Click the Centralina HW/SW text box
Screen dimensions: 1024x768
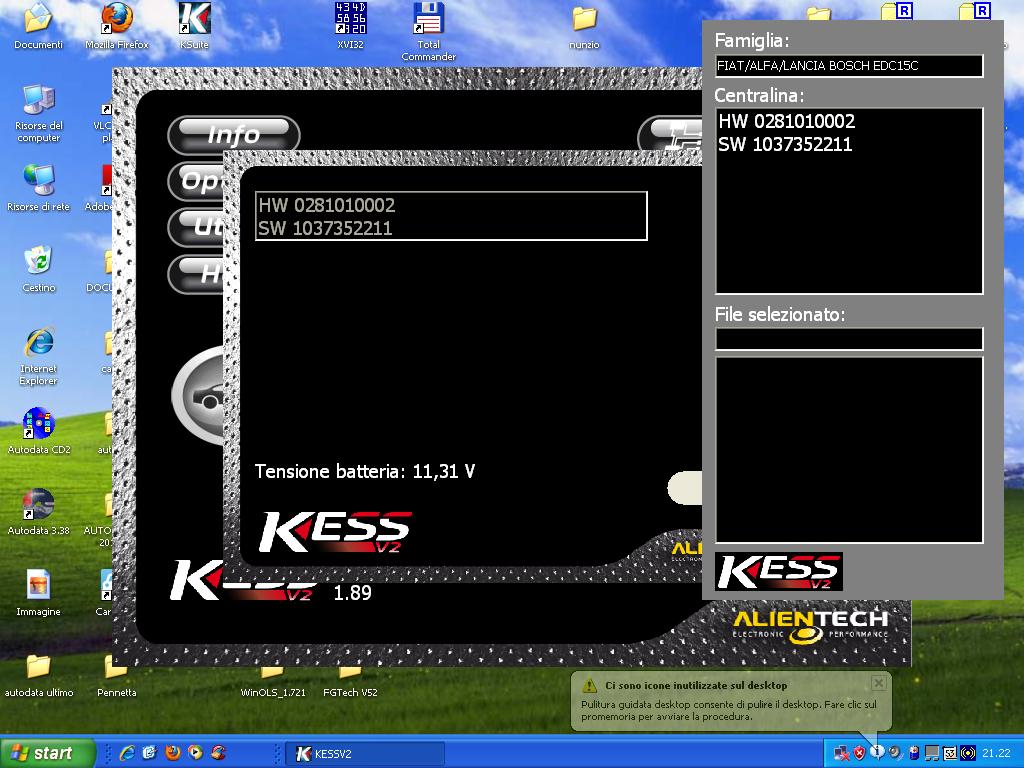point(849,201)
